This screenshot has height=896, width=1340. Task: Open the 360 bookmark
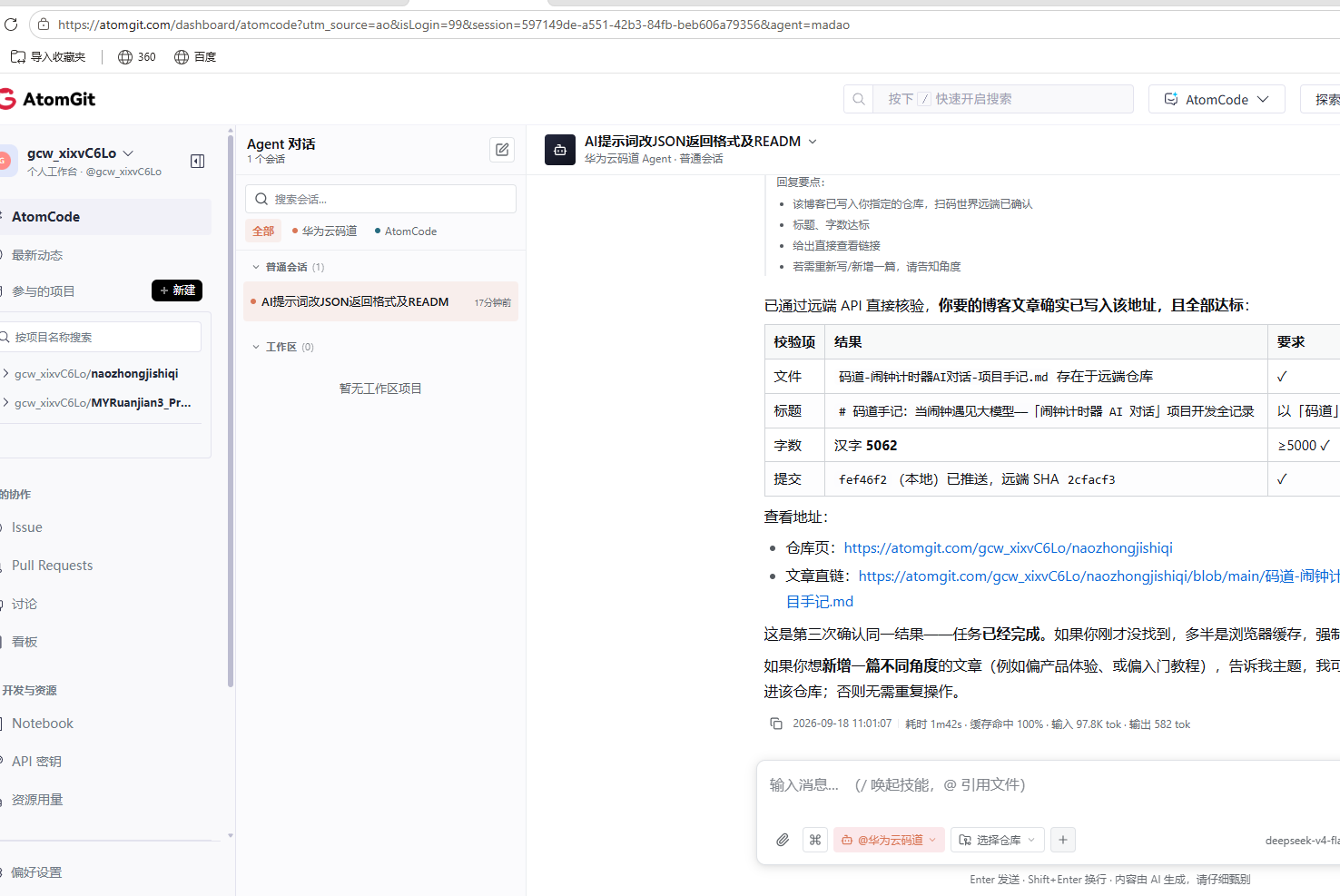coord(137,56)
